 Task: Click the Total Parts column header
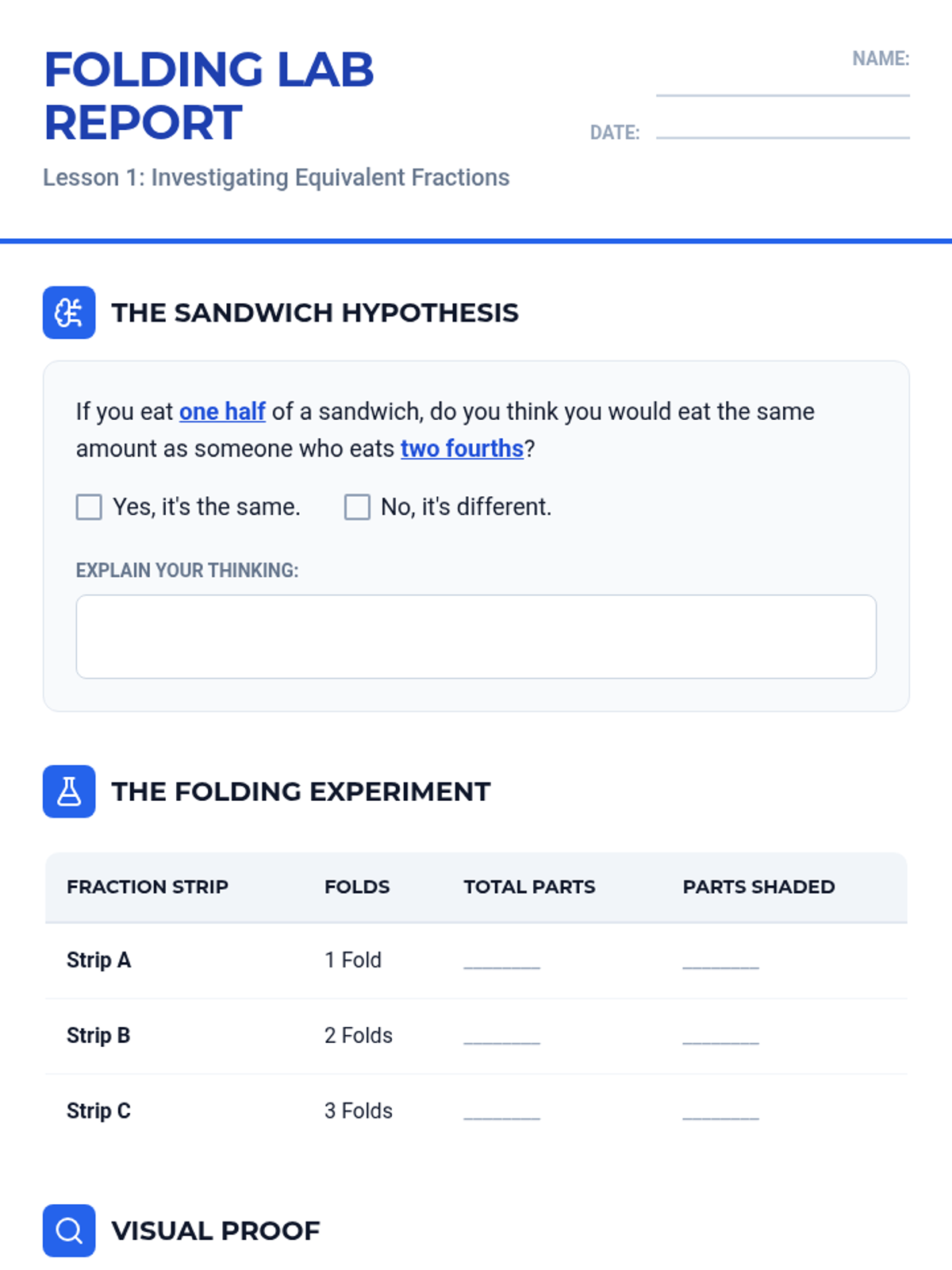[529, 887]
